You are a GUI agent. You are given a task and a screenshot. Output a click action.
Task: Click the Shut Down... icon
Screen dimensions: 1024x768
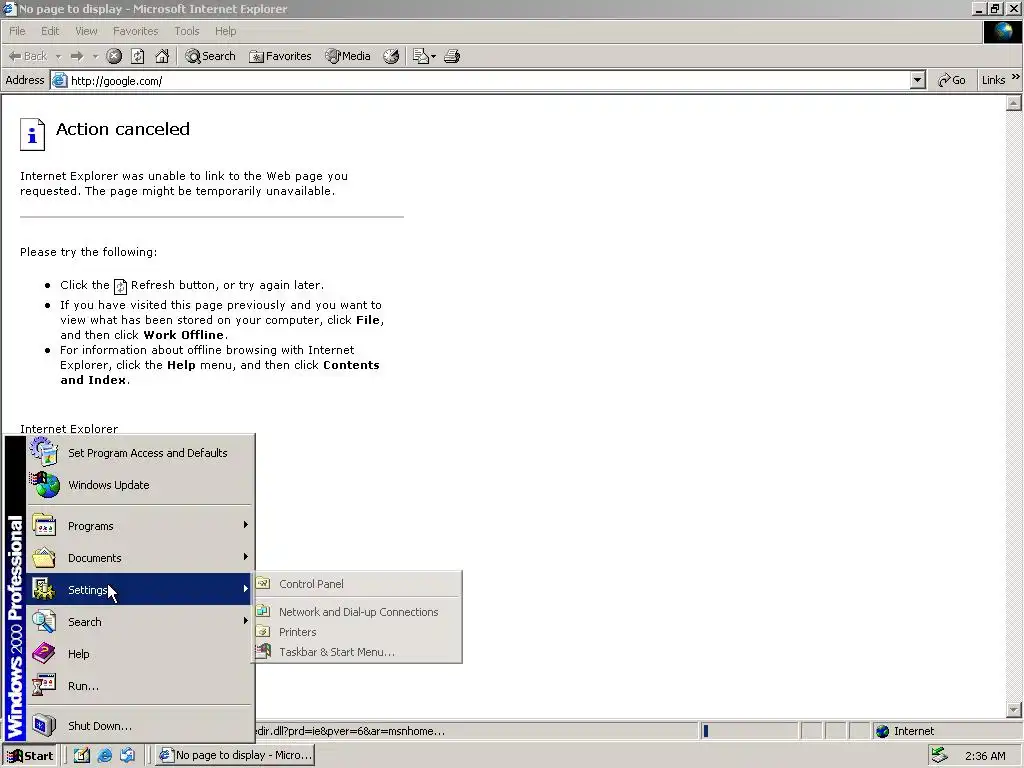pos(44,725)
